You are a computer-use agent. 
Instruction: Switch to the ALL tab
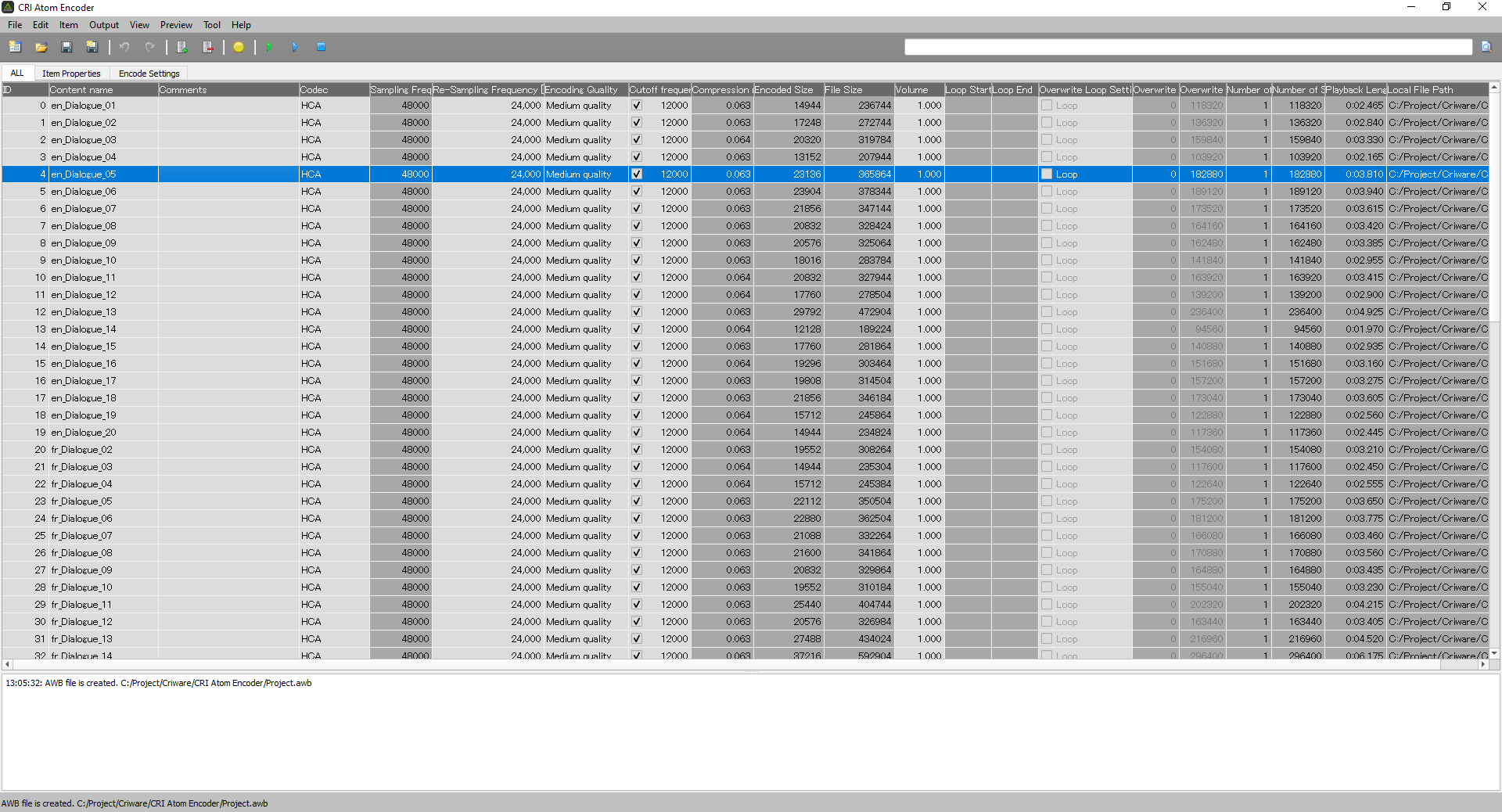tap(17, 73)
